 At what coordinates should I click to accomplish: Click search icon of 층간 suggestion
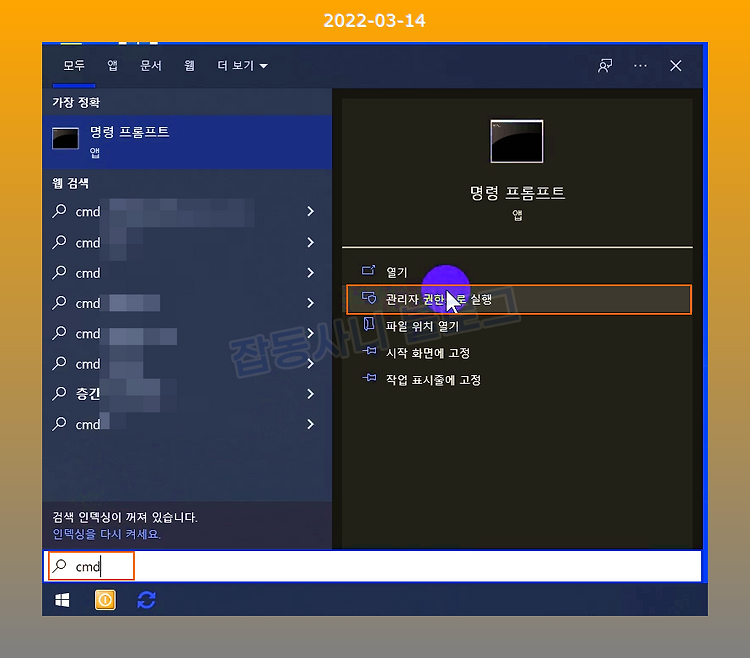pos(59,394)
